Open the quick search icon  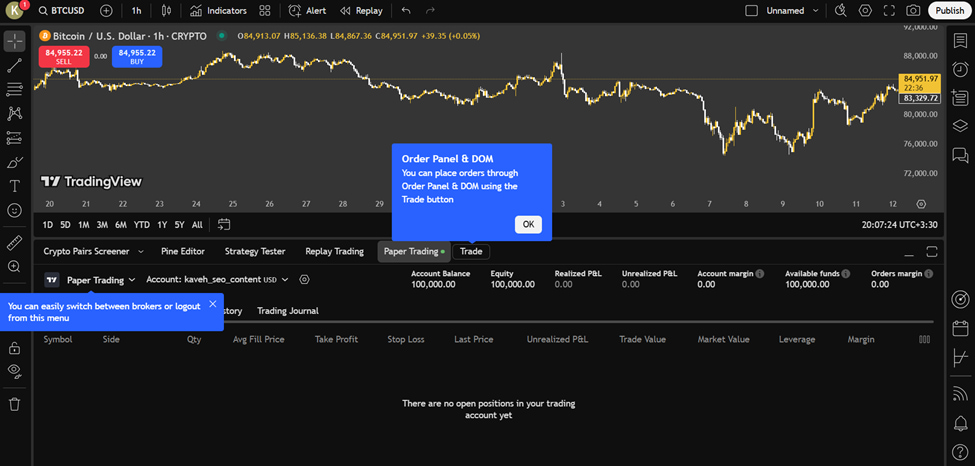(841, 11)
